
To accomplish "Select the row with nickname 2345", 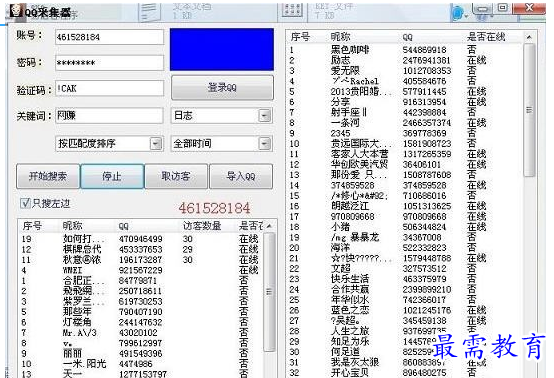I will [x=405, y=133].
